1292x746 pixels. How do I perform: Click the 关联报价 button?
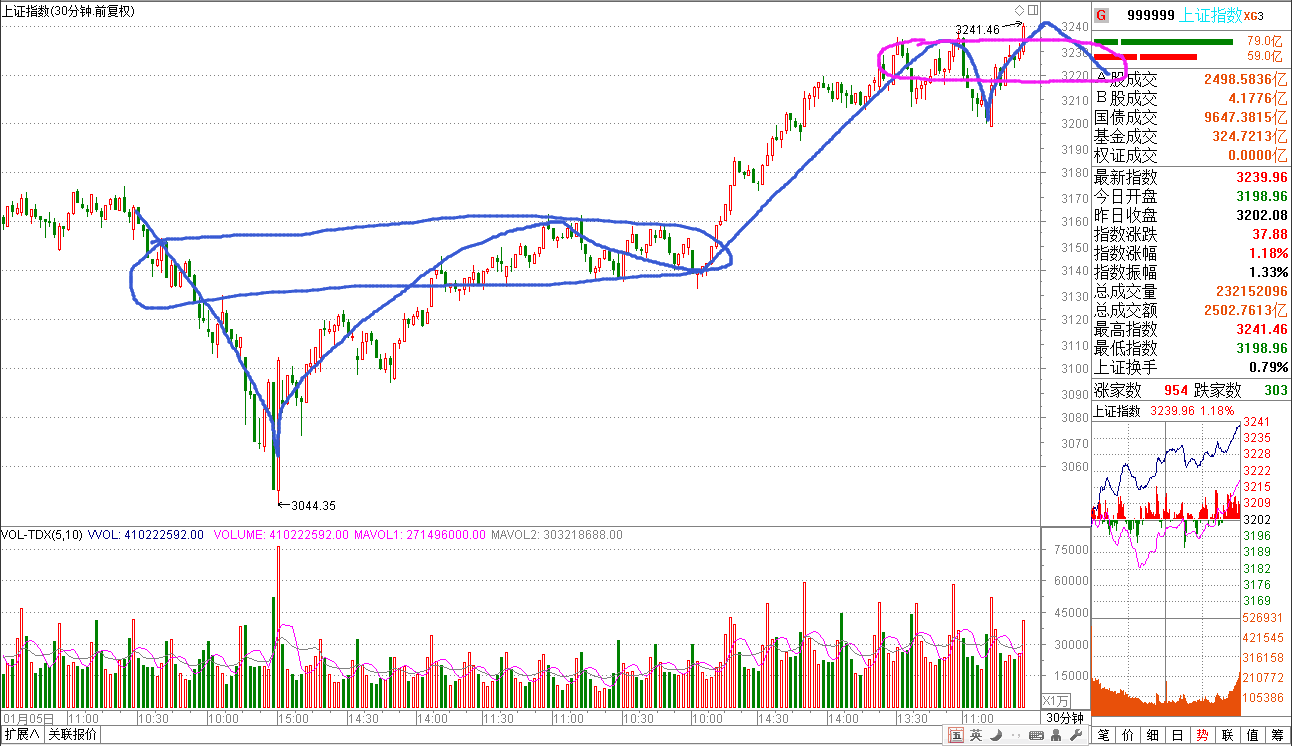point(74,735)
